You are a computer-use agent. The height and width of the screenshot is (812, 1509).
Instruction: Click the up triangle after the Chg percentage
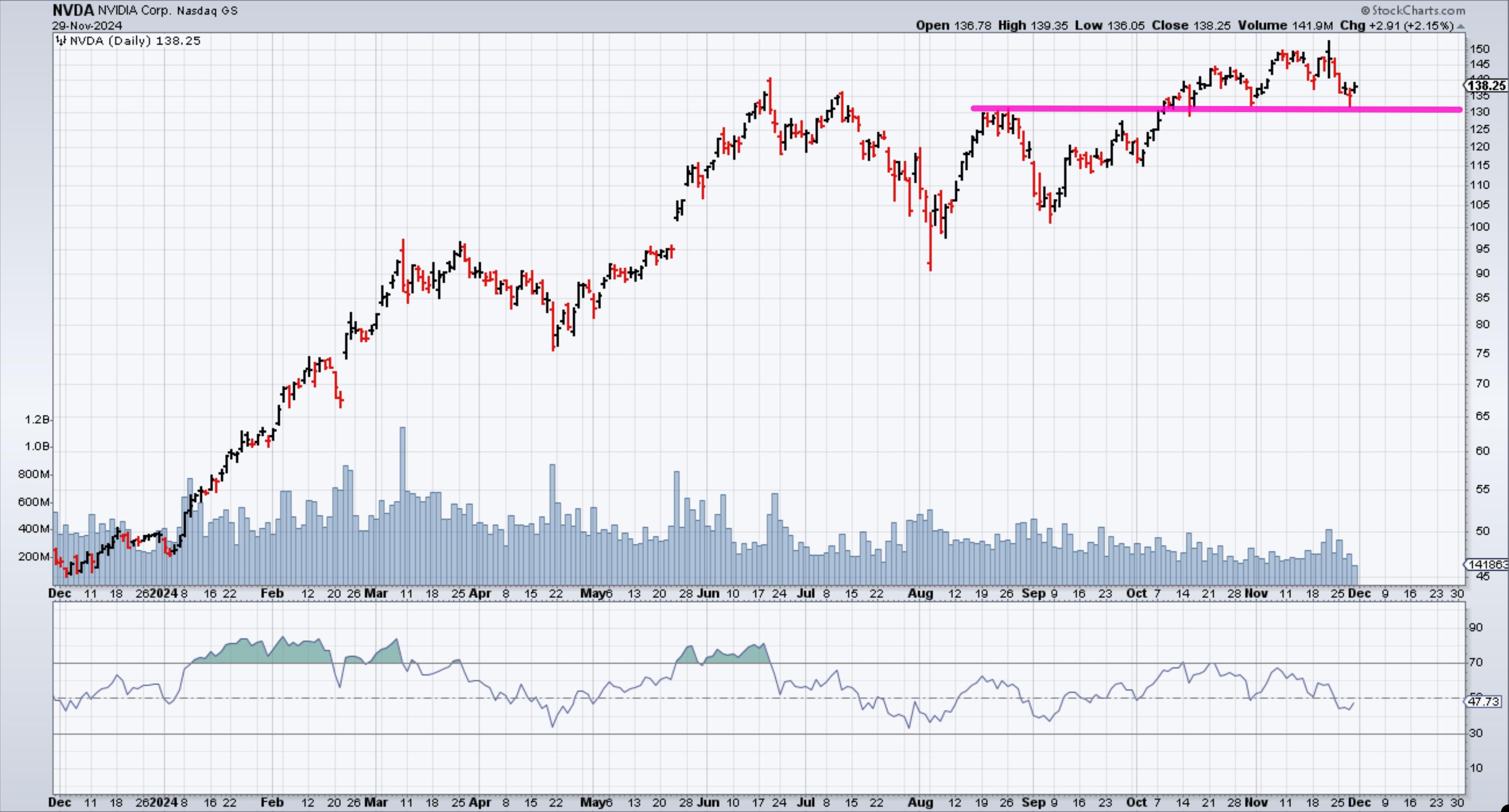[x=1461, y=26]
